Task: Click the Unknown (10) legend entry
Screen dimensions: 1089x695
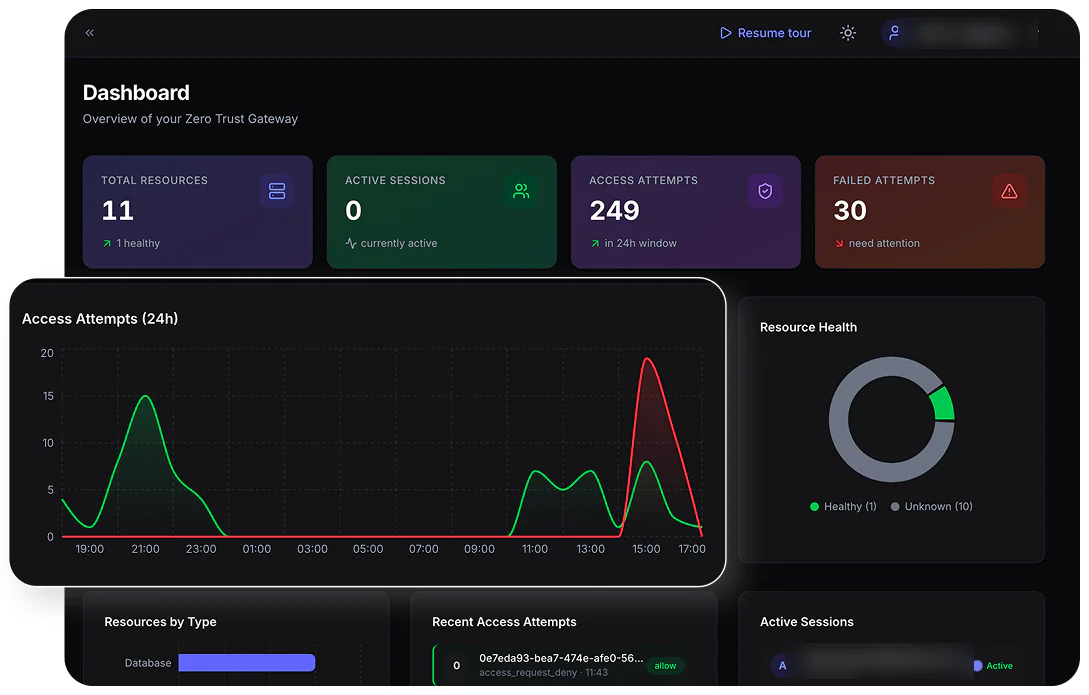Action: 931,507
